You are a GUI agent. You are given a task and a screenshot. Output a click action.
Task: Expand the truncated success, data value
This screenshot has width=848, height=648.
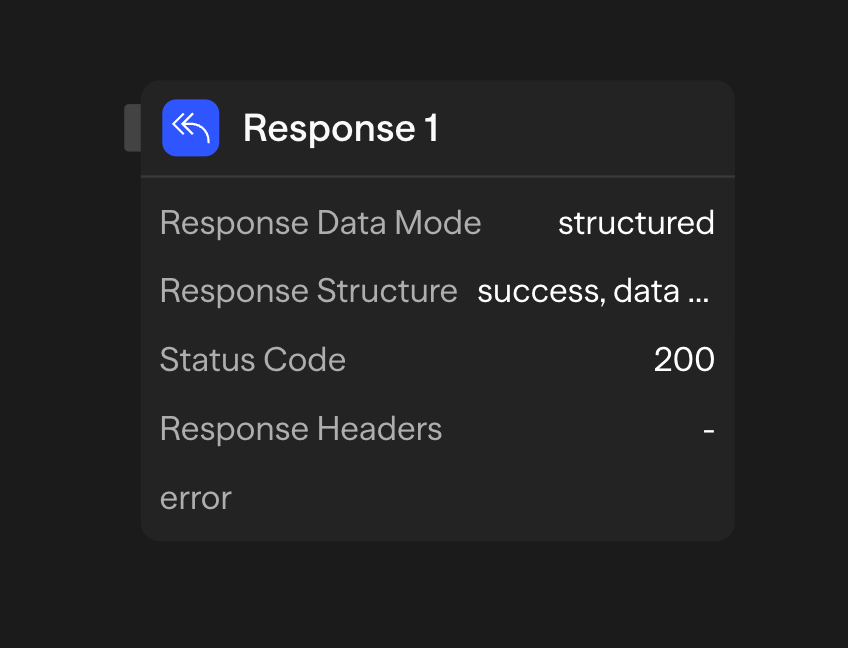[x=592, y=291]
